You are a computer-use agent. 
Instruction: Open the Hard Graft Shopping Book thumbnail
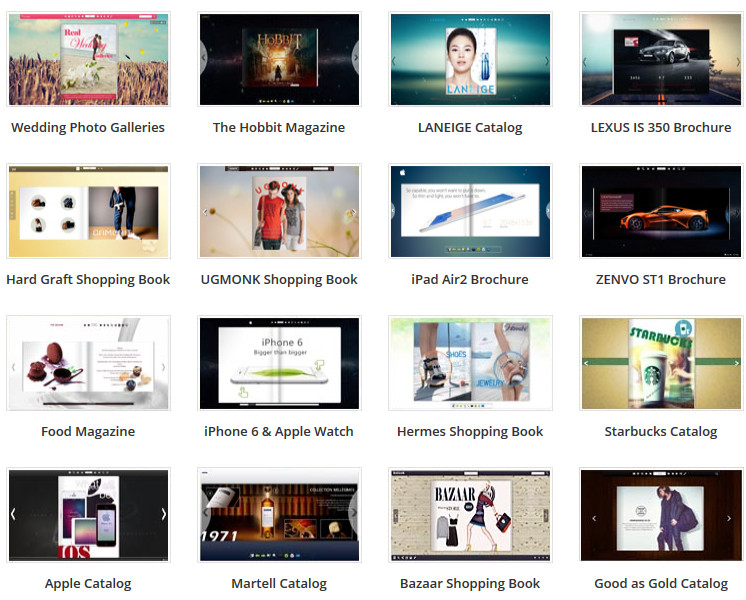(88, 211)
